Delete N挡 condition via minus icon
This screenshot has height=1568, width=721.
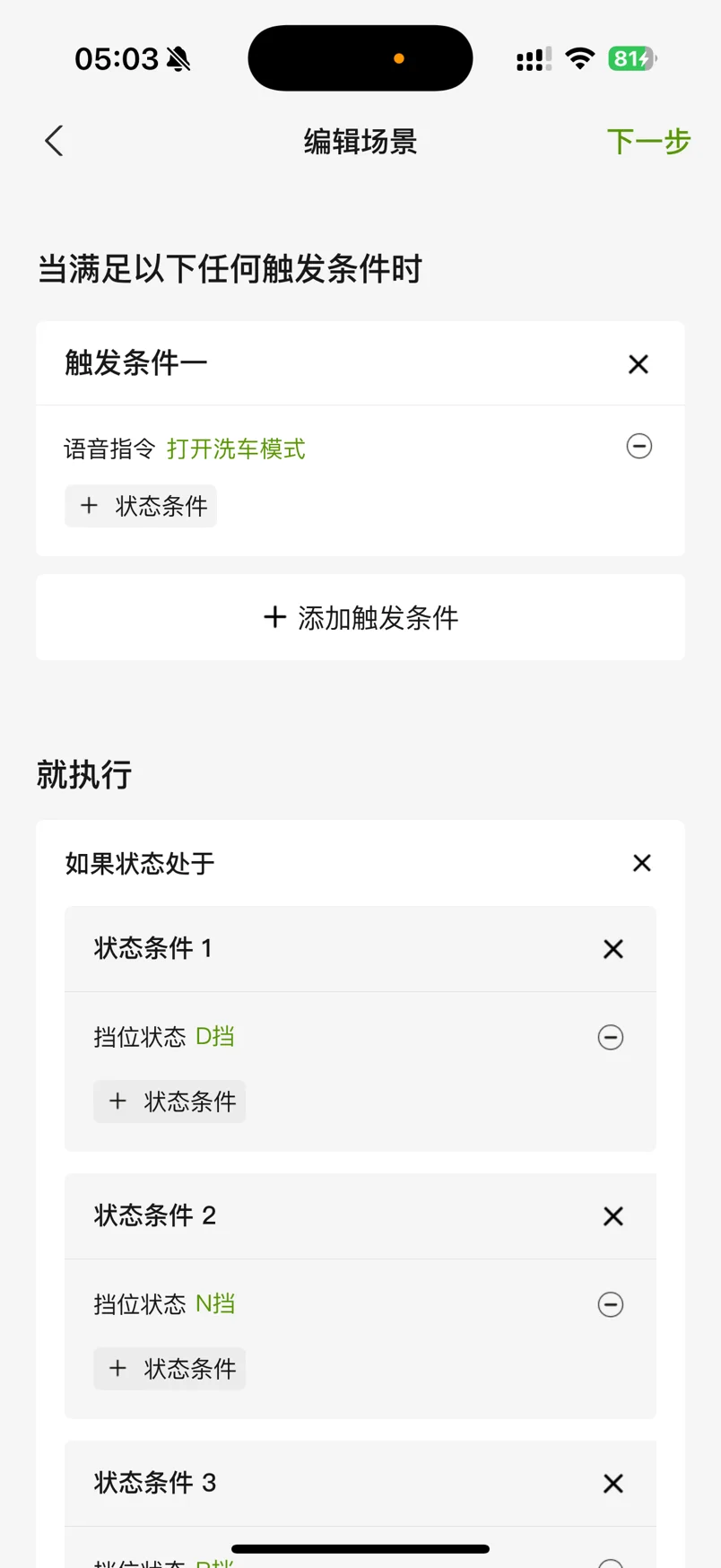(x=611, y=1304)
